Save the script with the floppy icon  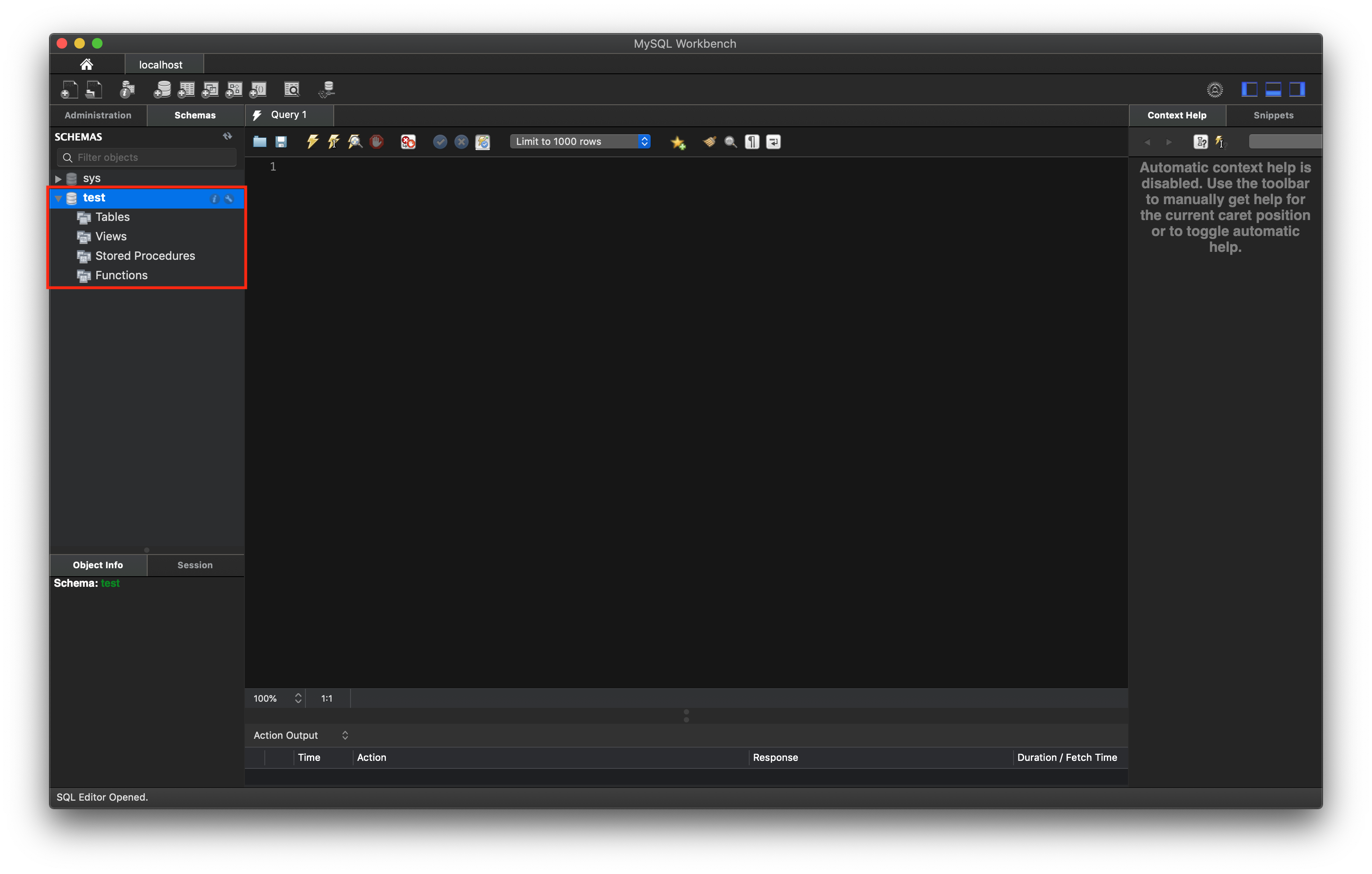coord(281,142)
